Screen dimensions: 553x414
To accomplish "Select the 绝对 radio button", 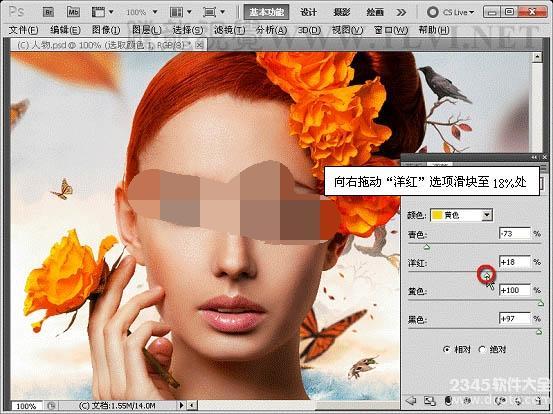I will 482,349.
